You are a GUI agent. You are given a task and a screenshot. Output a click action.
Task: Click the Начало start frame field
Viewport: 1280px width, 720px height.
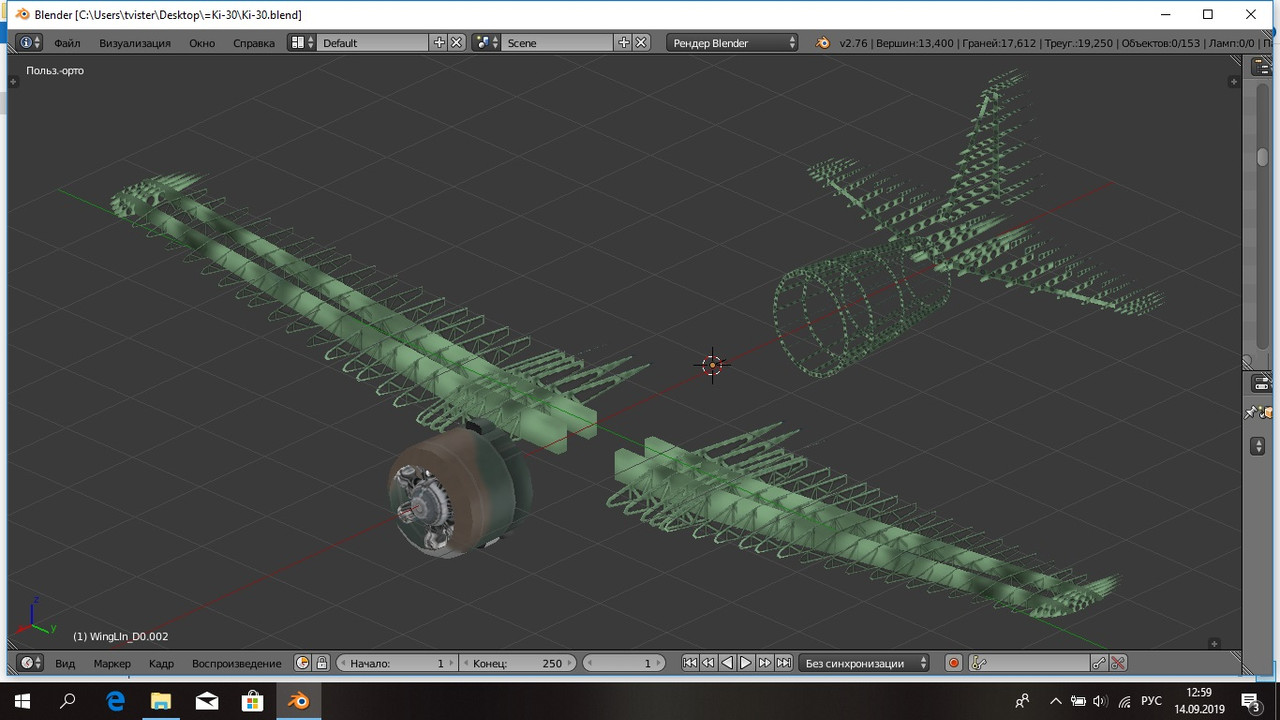click(x=396, y=663)
